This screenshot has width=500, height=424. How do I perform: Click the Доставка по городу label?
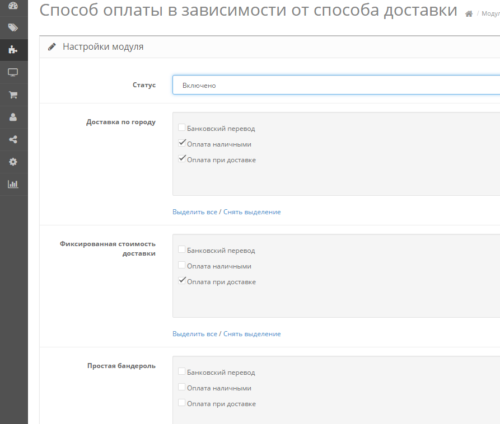(x=121, y=122)
